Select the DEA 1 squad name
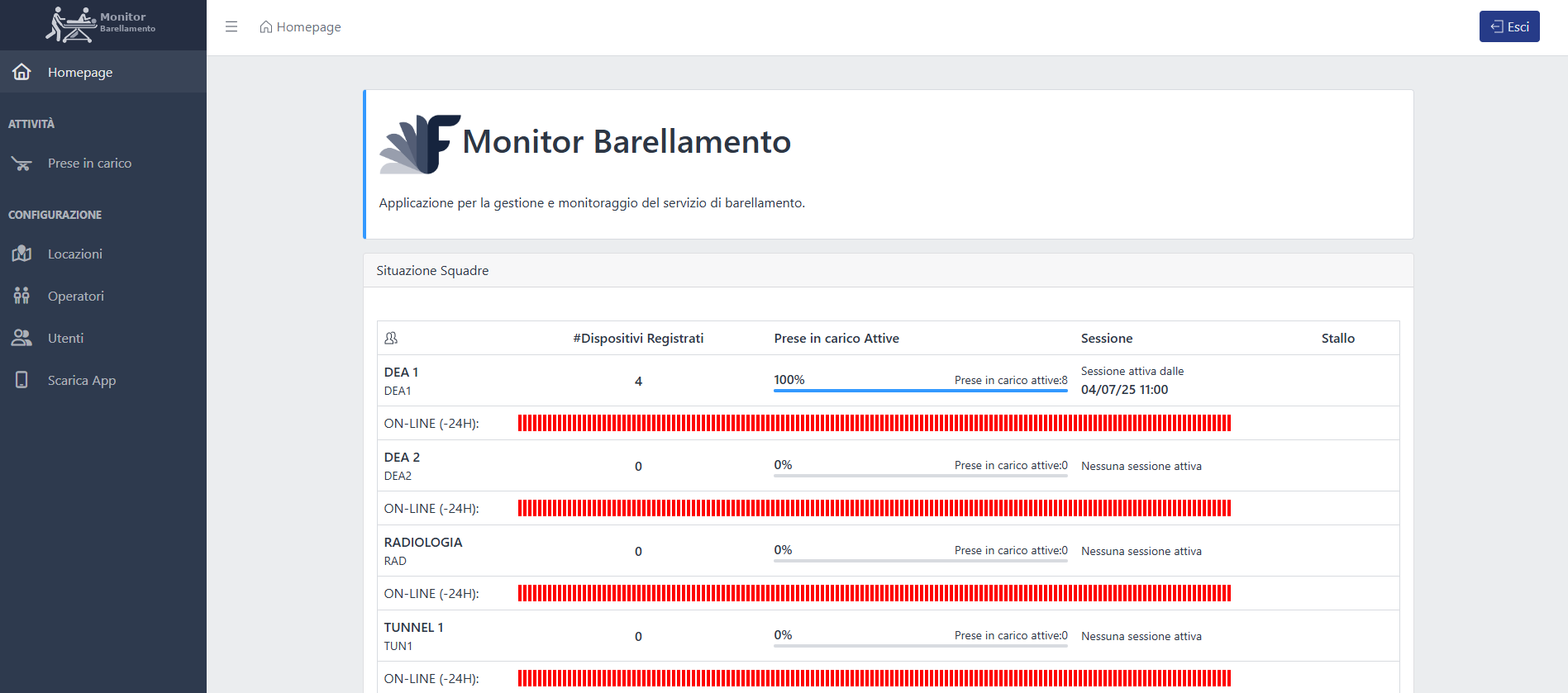1568x693 pixels. (401, 373)
